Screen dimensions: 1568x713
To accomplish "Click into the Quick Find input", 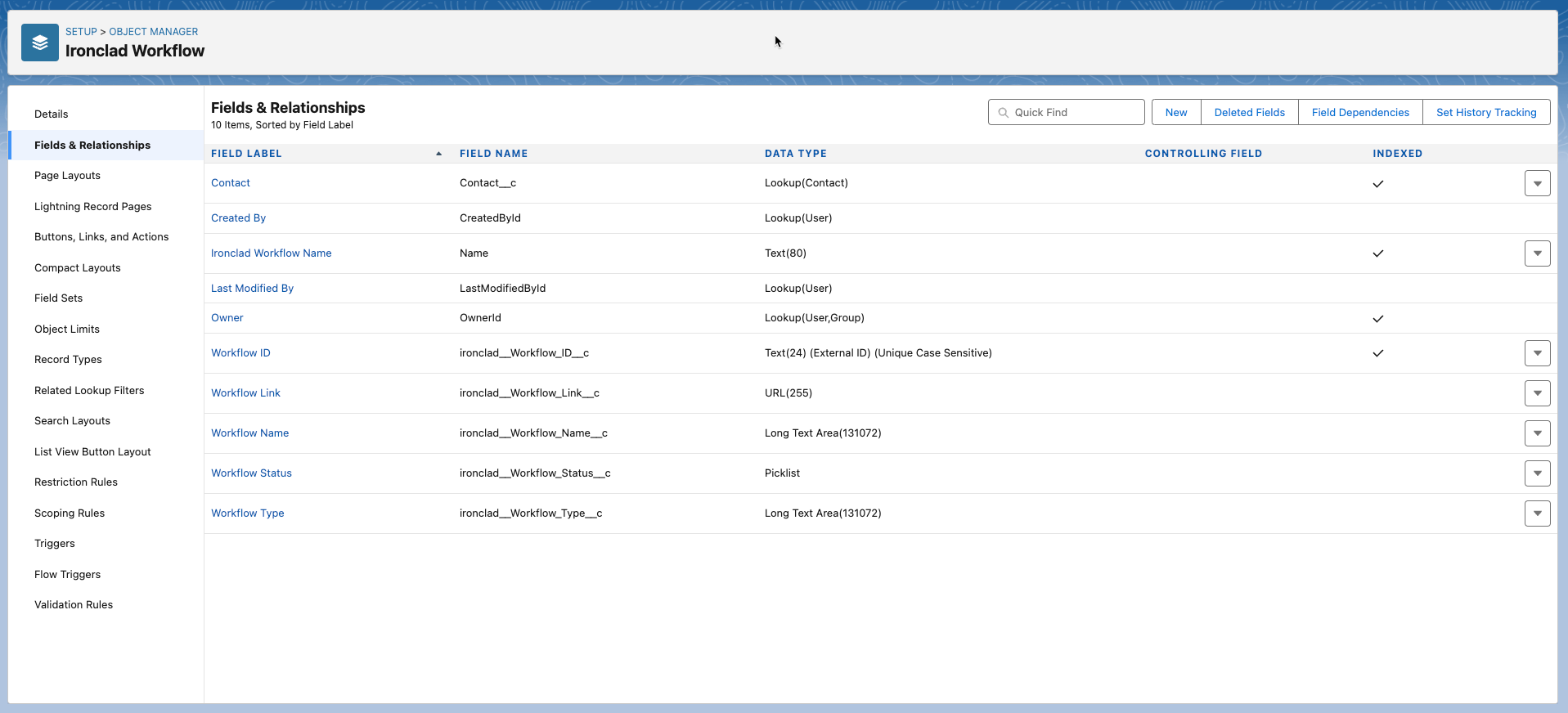I will click(1067, 113).
